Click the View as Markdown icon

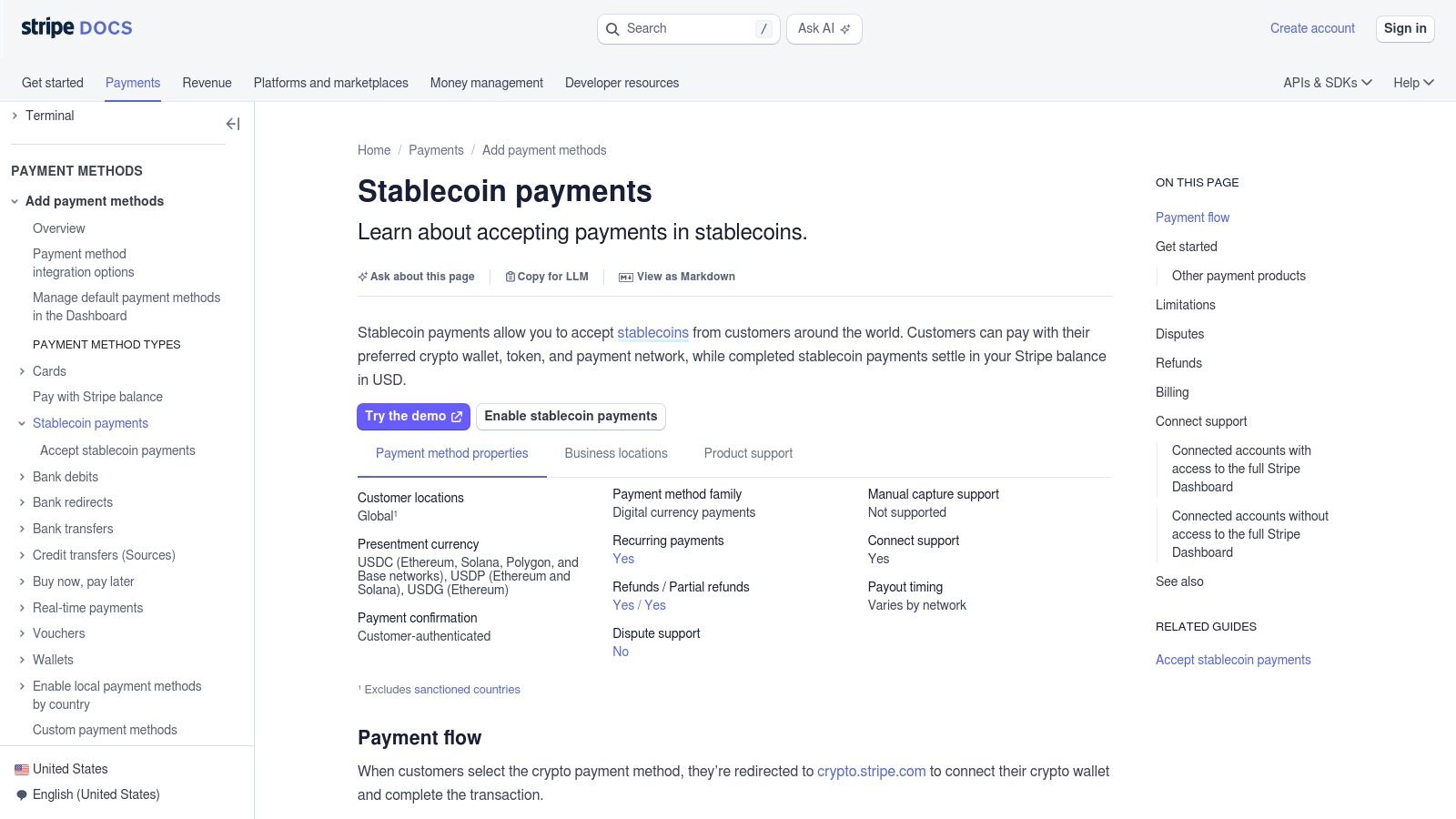pos(625,277)
